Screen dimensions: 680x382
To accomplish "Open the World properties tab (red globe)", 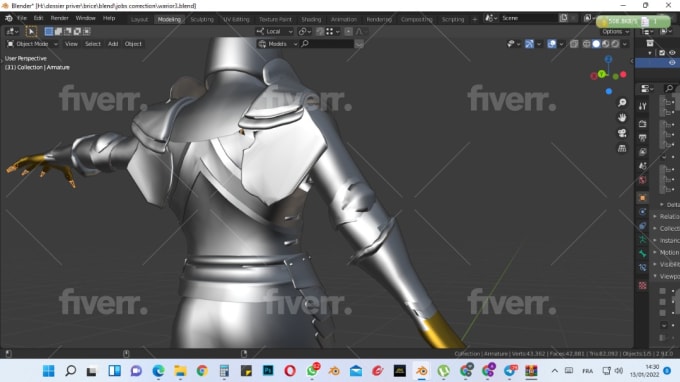I will pos(643,180).
